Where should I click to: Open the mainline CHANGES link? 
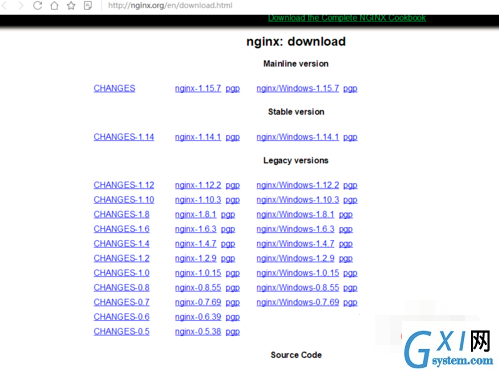tap(114, 88)
